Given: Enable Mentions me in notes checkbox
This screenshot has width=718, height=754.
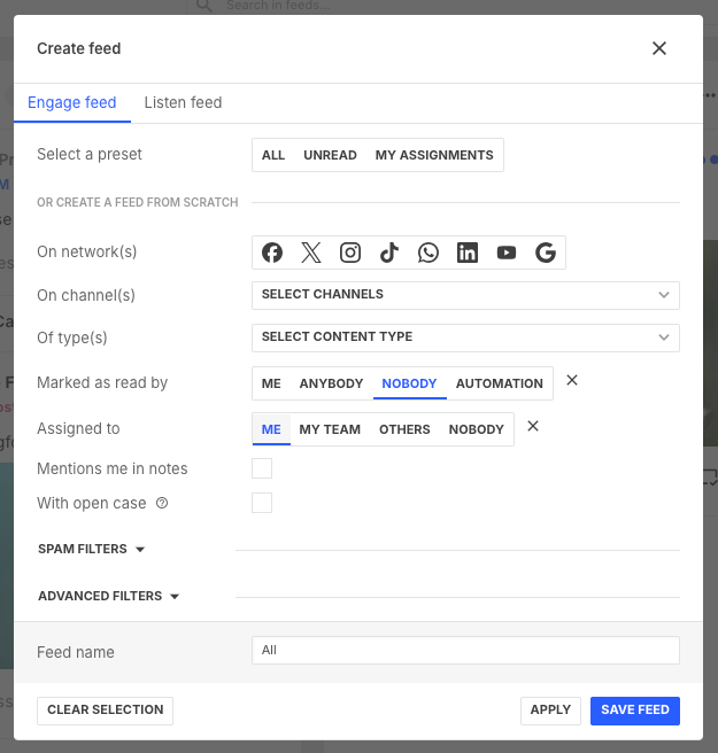Looking at the screenshot, I should (262, 468).
